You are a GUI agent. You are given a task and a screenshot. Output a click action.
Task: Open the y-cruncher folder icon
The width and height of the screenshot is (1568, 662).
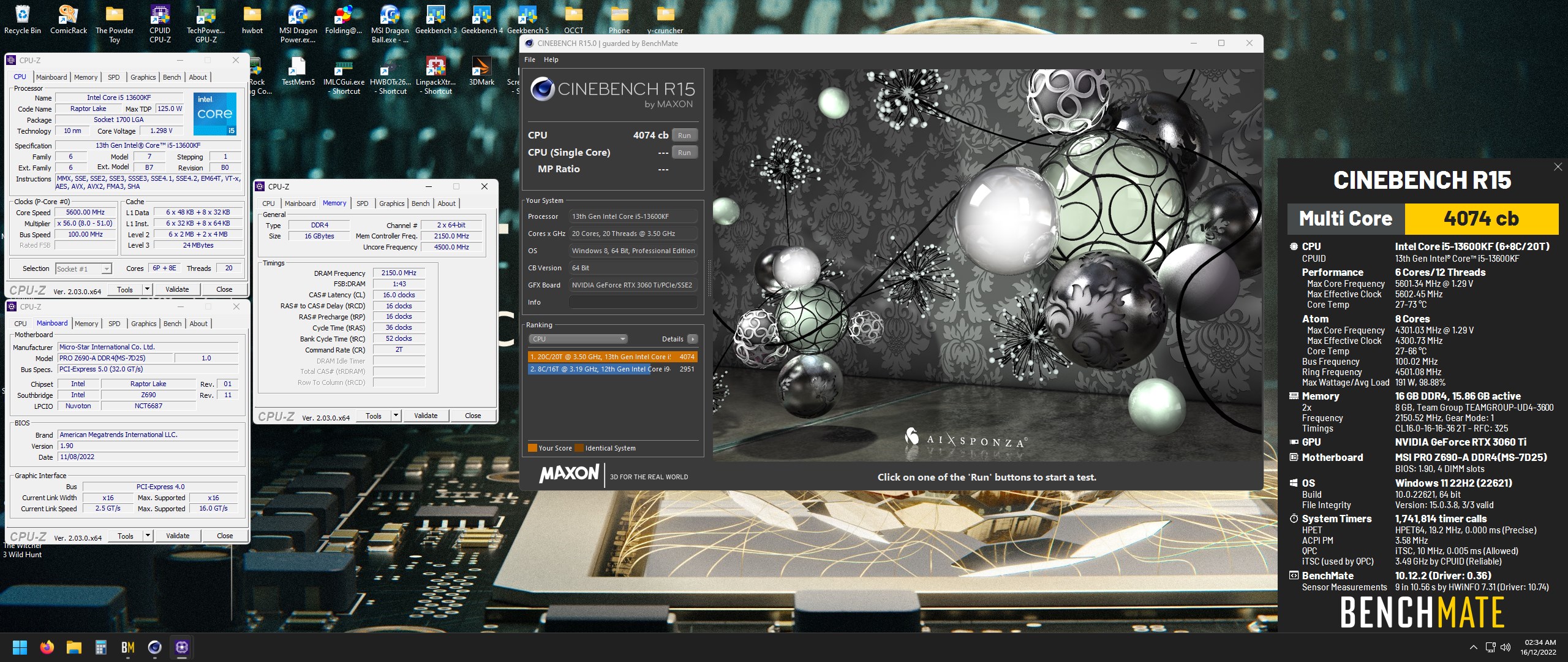tap(665, 20)
